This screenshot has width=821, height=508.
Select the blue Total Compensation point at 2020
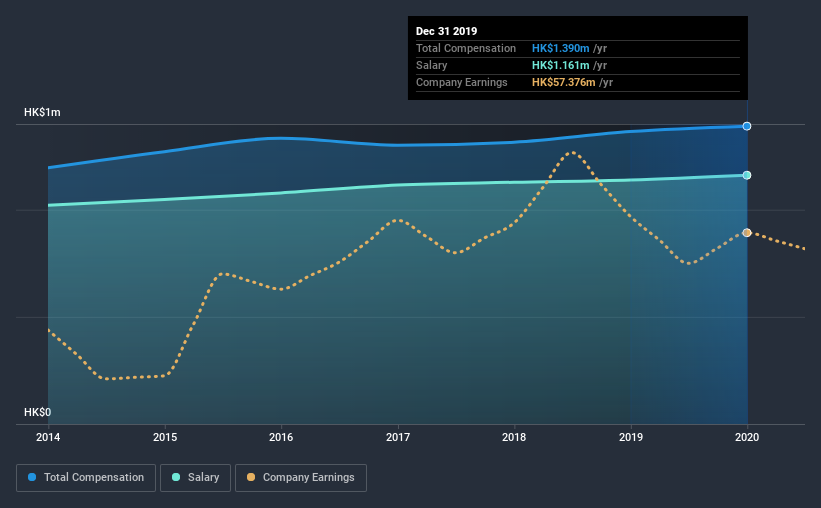click(747, 126)
